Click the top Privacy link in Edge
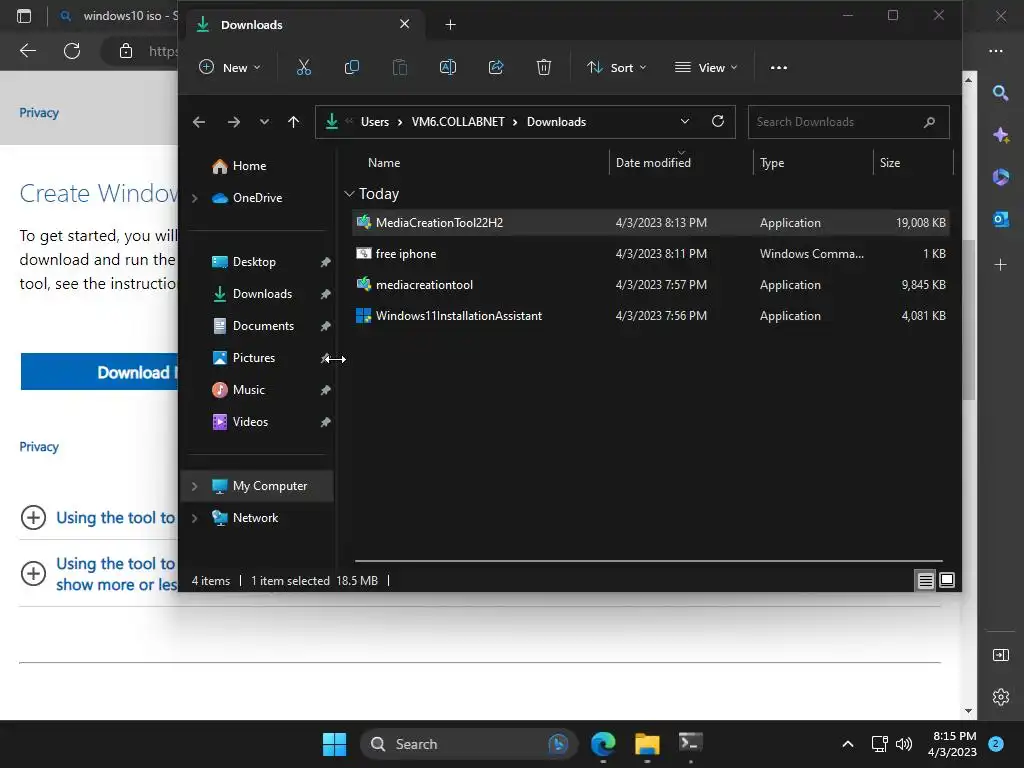This screenshot has width=1024, height=768. click(x=39, y=112)
